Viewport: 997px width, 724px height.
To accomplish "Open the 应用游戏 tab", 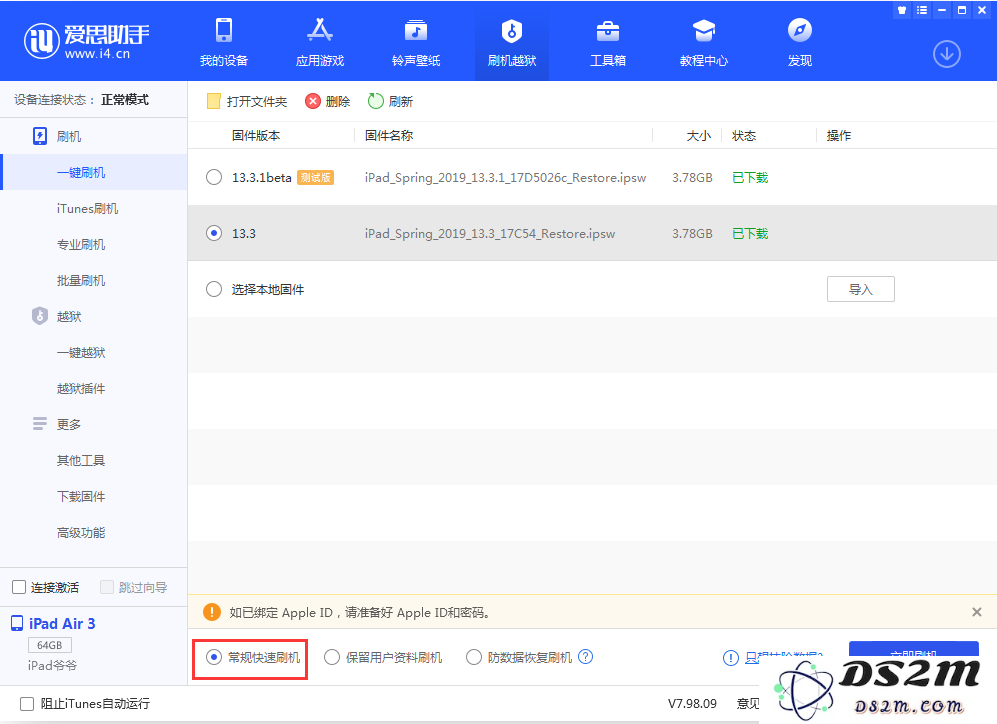I will (x=320, y=43).
